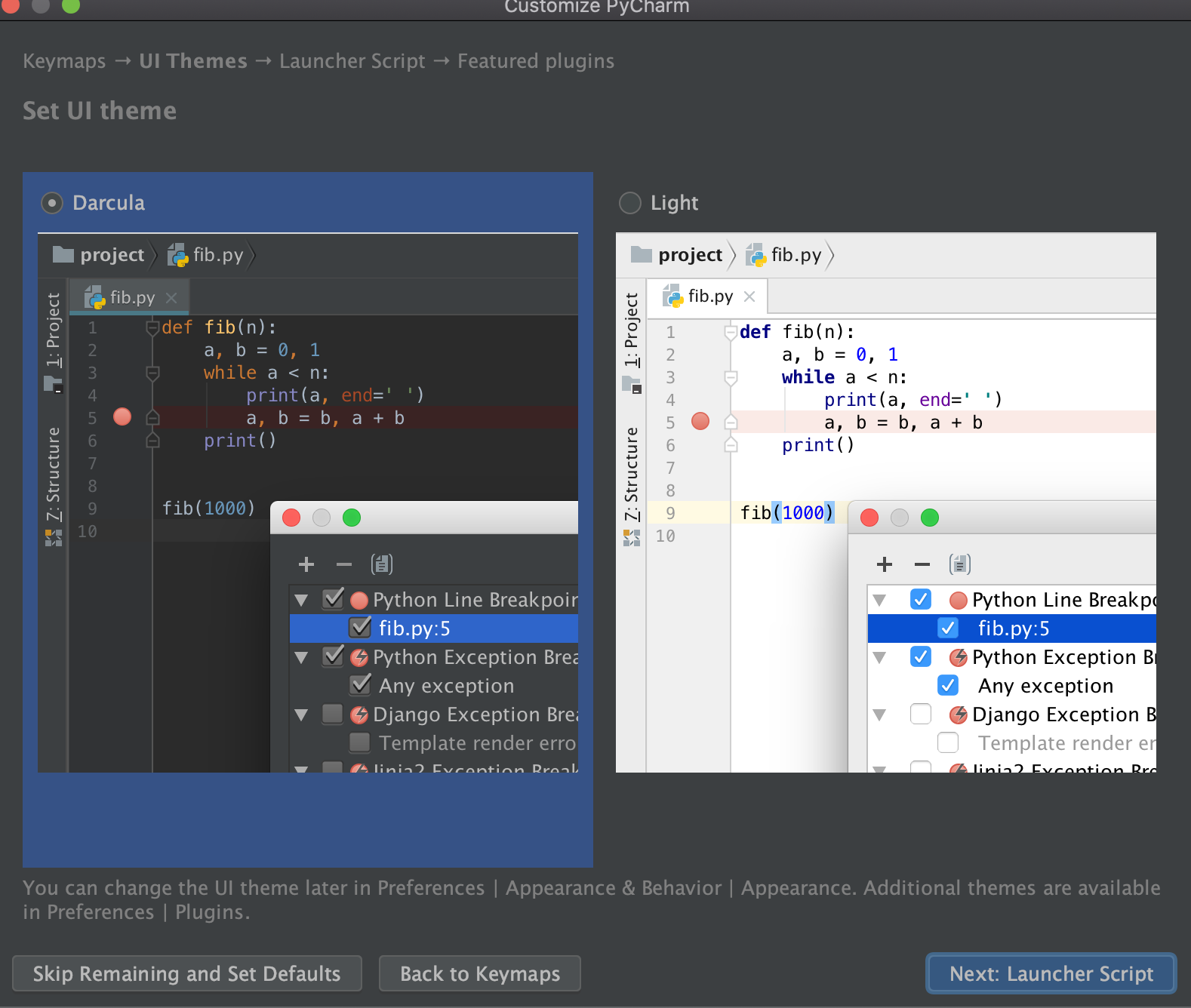The image size is (1191, 1008).
Task: Click fold marker on line 1 in Darcula
Action: click(x=152, y=327)
